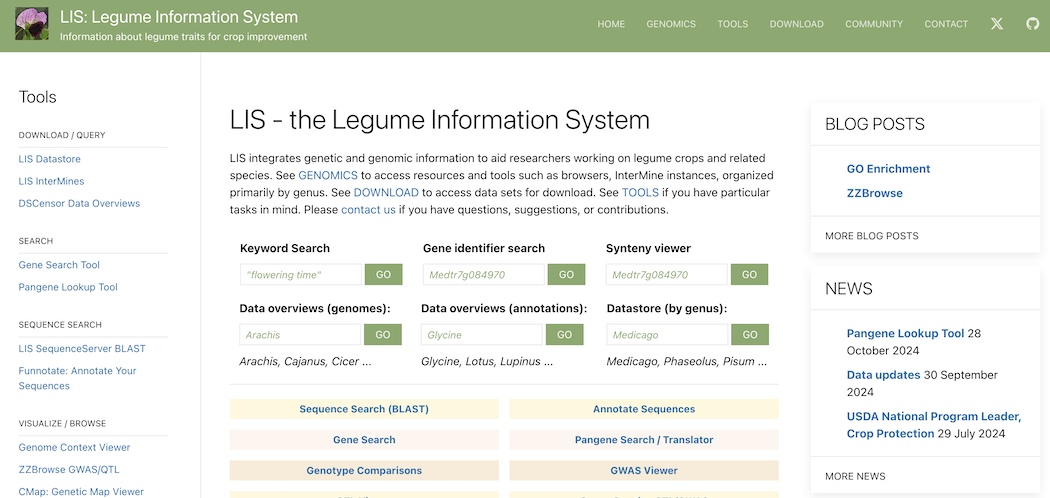
Task: Click the LIS flower logo image
Action: tap(32, 24)
